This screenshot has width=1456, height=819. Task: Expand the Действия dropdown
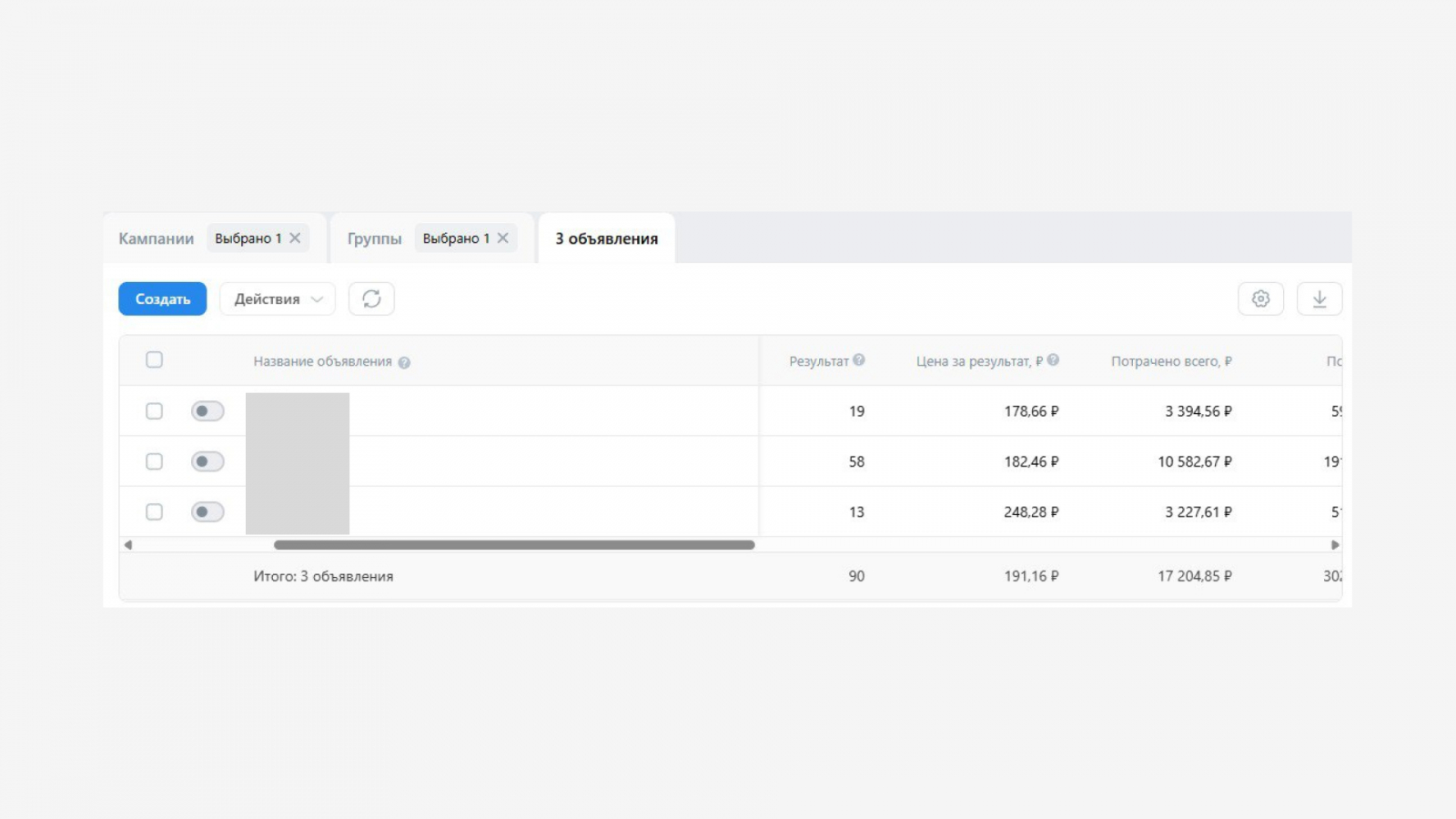pyautogui.click(x=278, y=298)
